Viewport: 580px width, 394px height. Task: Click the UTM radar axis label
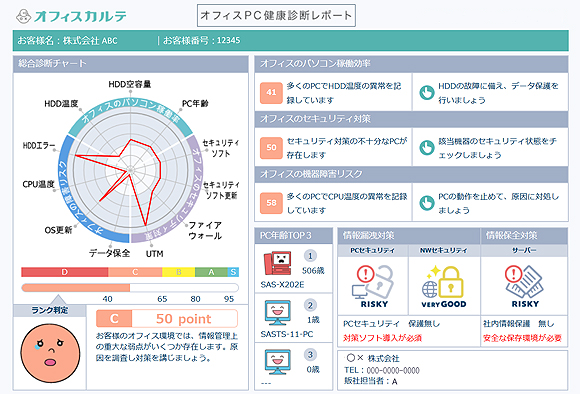155,254
